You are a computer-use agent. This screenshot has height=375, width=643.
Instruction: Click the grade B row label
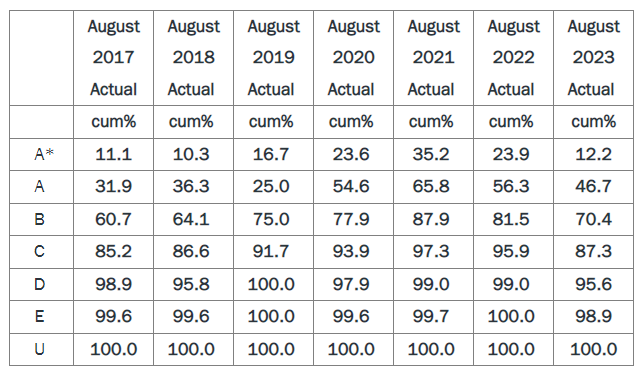[39, 219]
